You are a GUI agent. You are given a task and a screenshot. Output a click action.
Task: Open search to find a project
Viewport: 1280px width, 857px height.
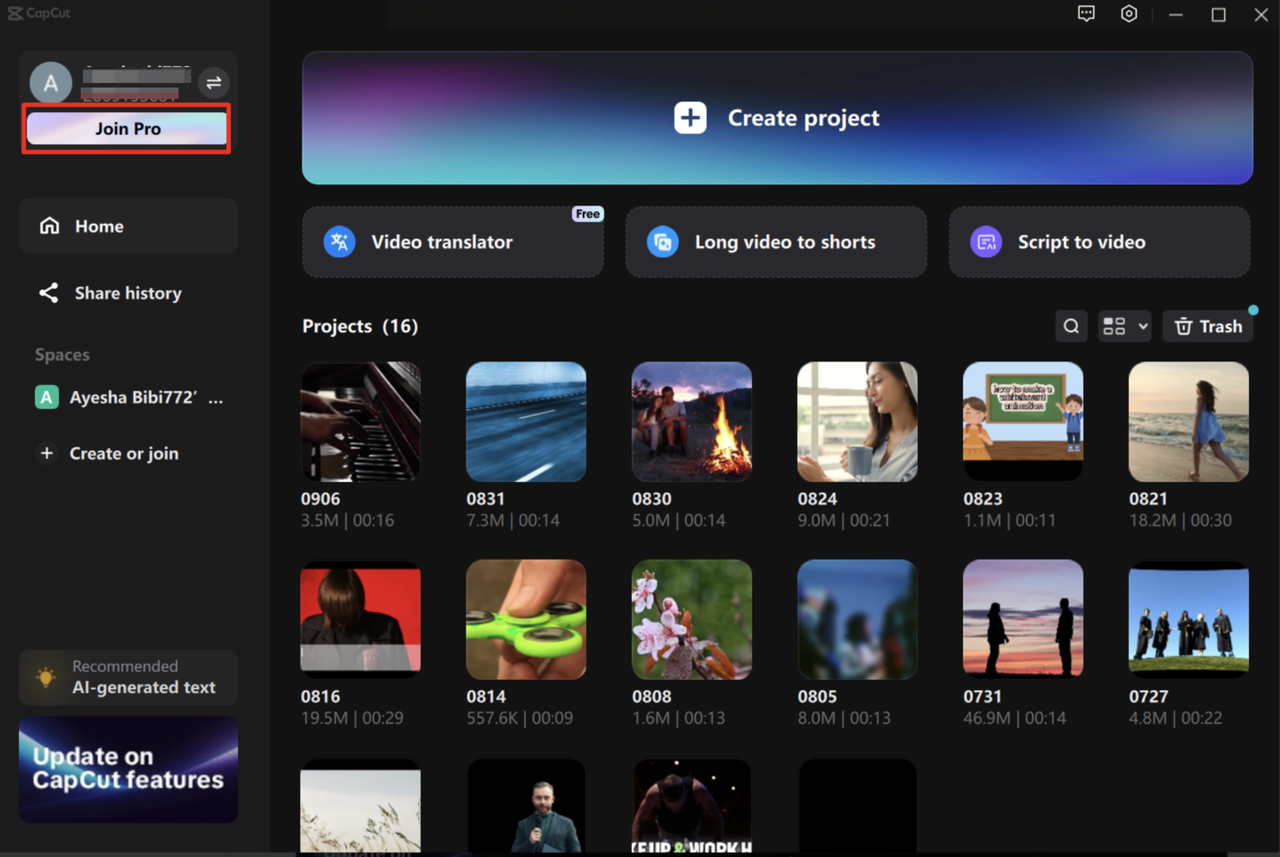(1070, 326)
